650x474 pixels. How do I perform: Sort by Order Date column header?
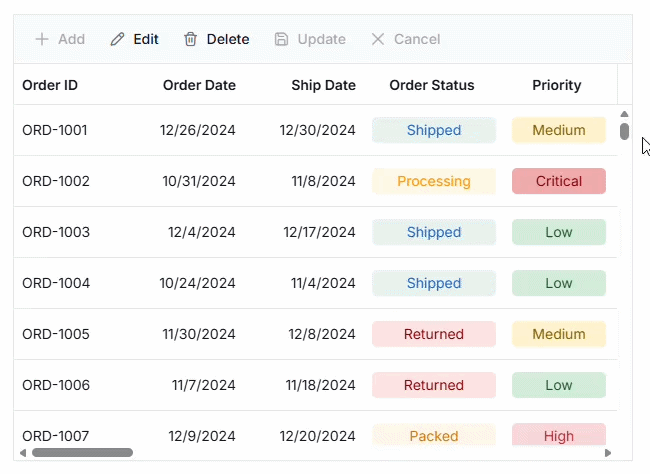199,85
